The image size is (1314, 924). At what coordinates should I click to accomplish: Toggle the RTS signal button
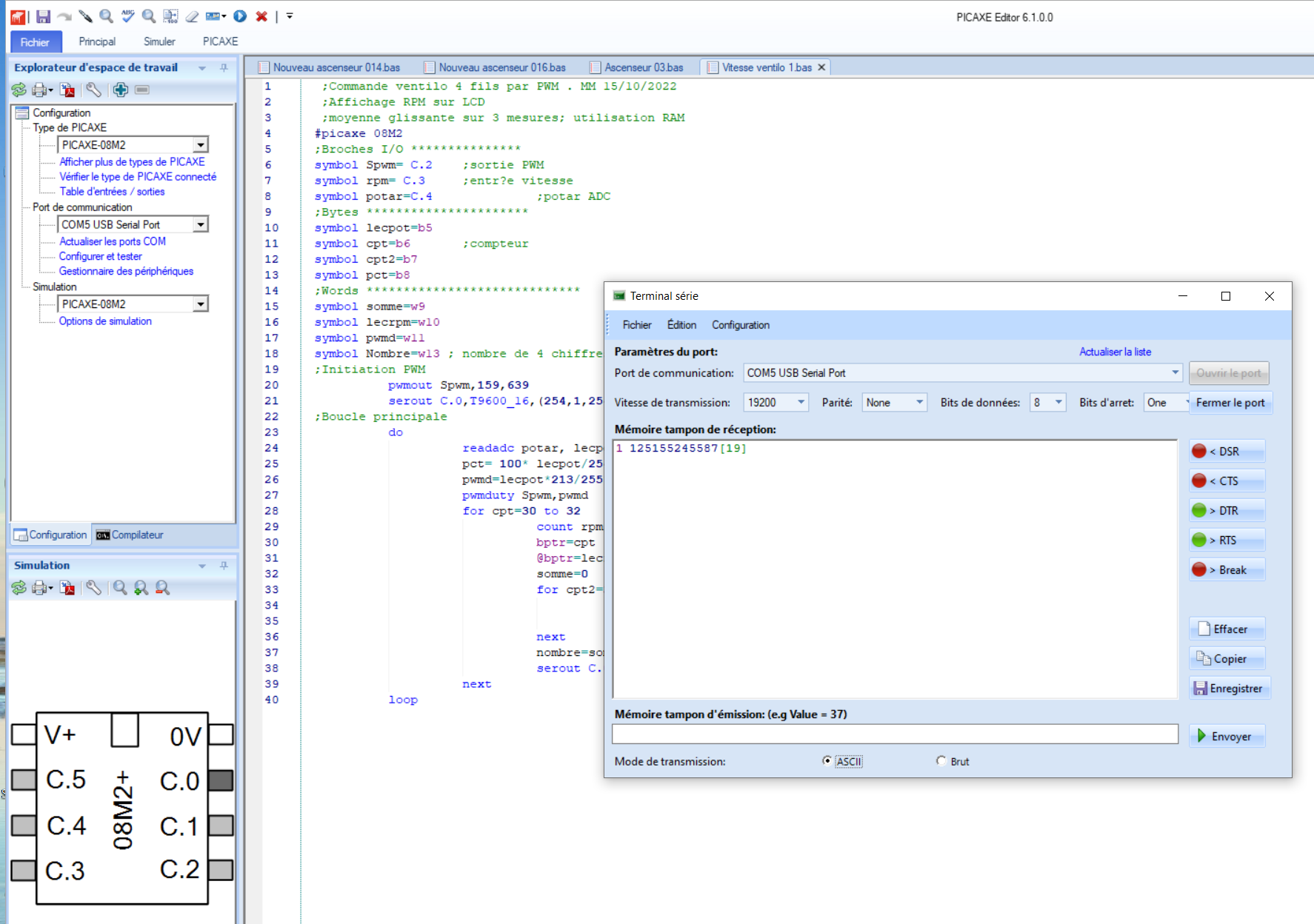tap(1226, 540)
